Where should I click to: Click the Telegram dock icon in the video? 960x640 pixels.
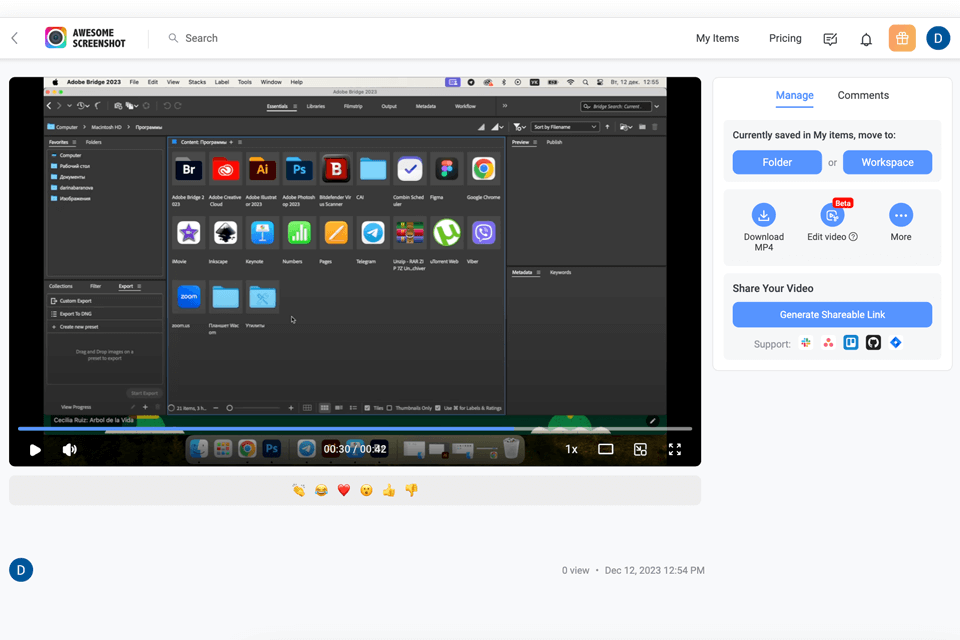coord(306,449)
